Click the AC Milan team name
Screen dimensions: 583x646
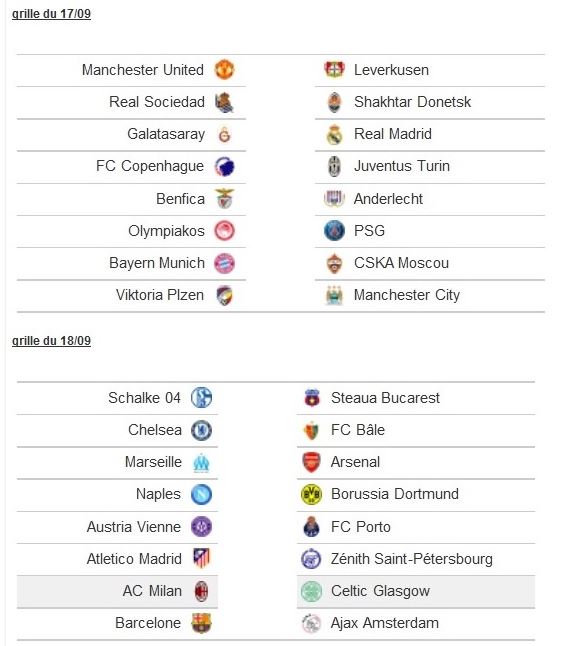pos(152,591)
